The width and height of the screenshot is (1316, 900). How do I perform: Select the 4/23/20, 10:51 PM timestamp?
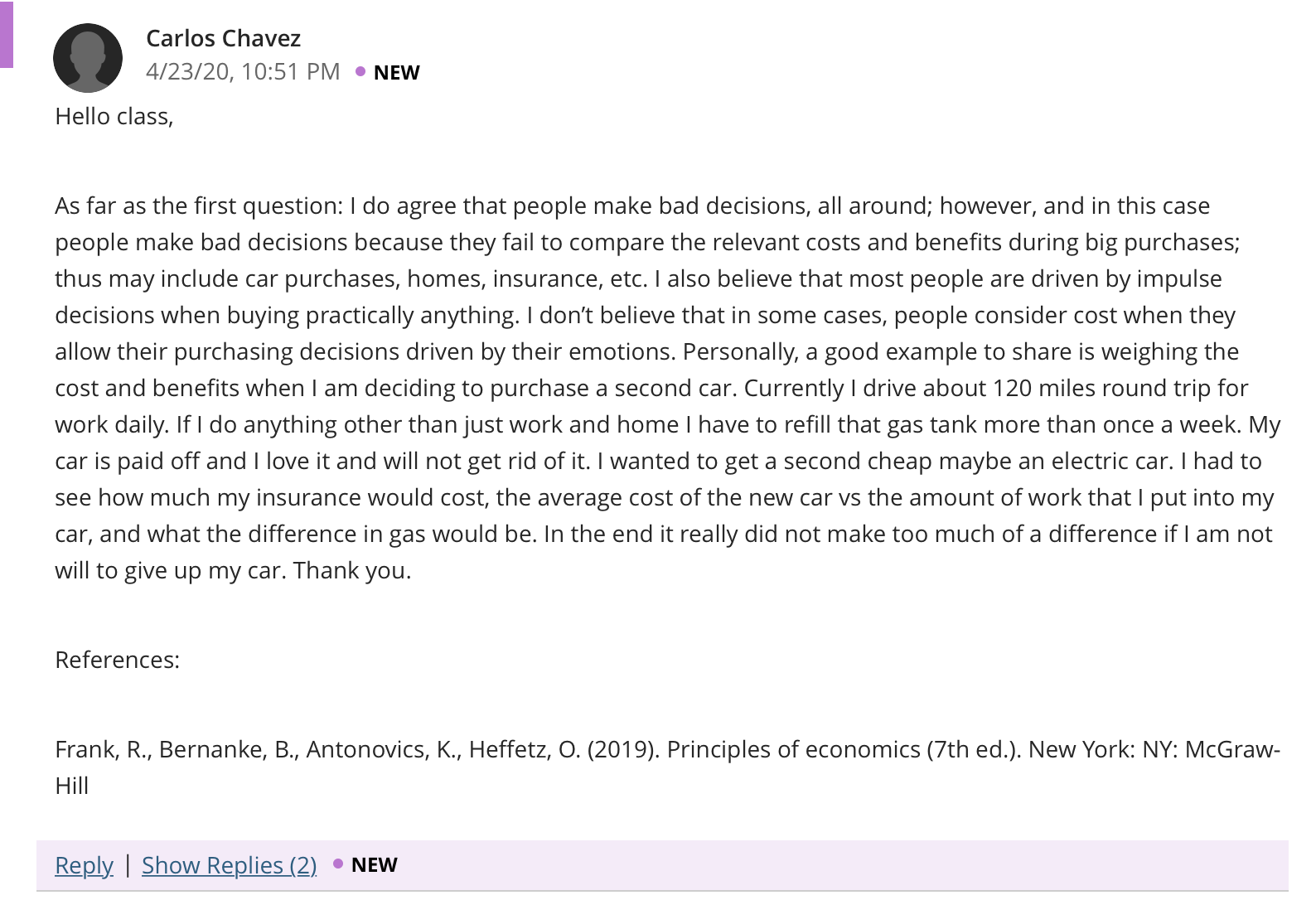(x=243, y=72)
